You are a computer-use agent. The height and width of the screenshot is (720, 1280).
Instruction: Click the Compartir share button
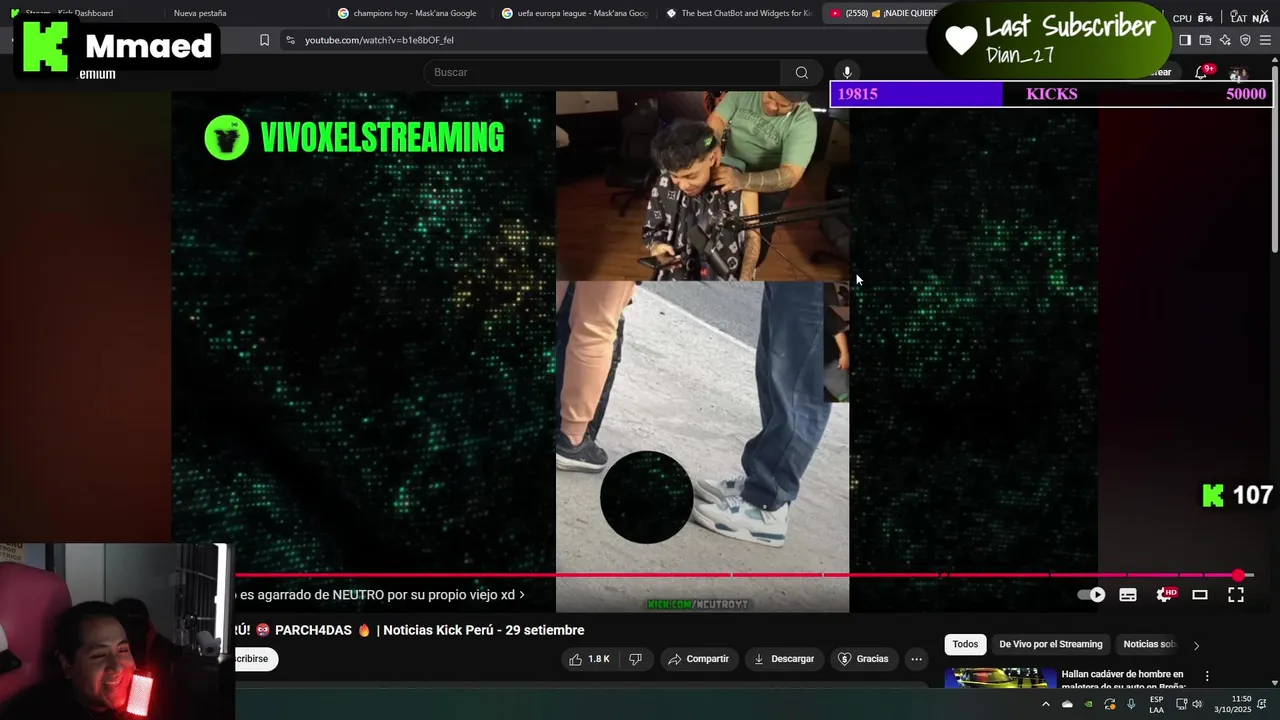click(698, 659)
